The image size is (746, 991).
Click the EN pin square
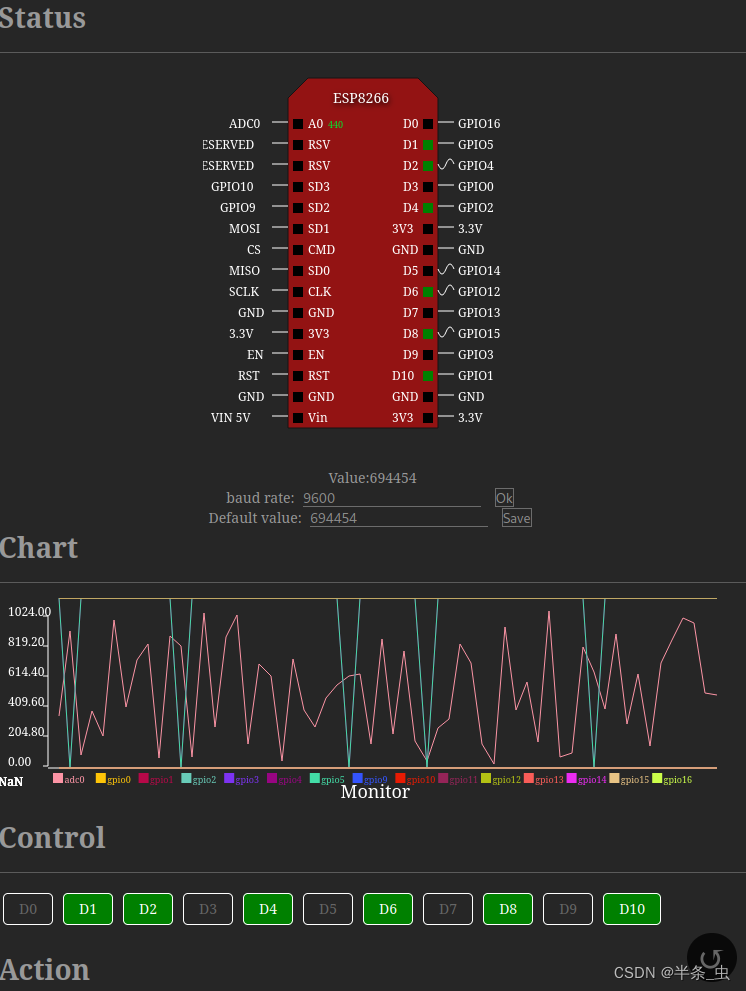298,355
